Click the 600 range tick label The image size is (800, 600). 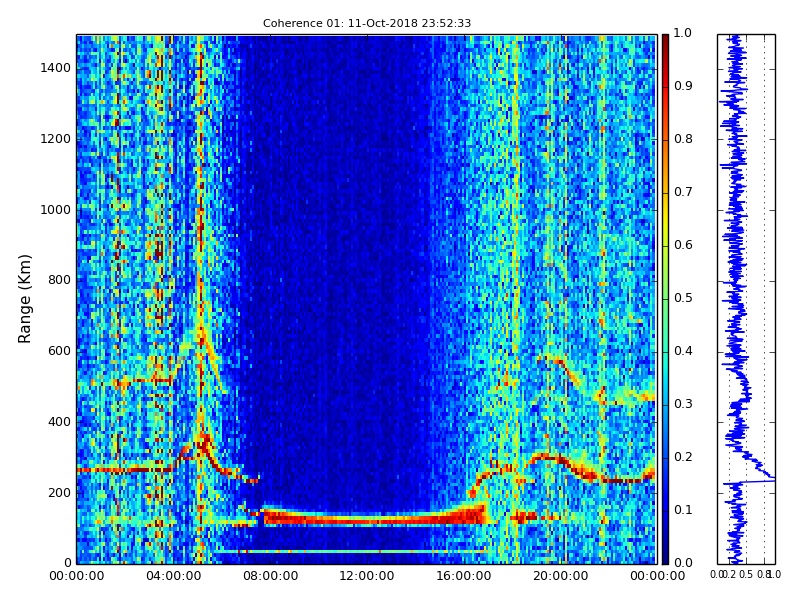click(59, 351)
